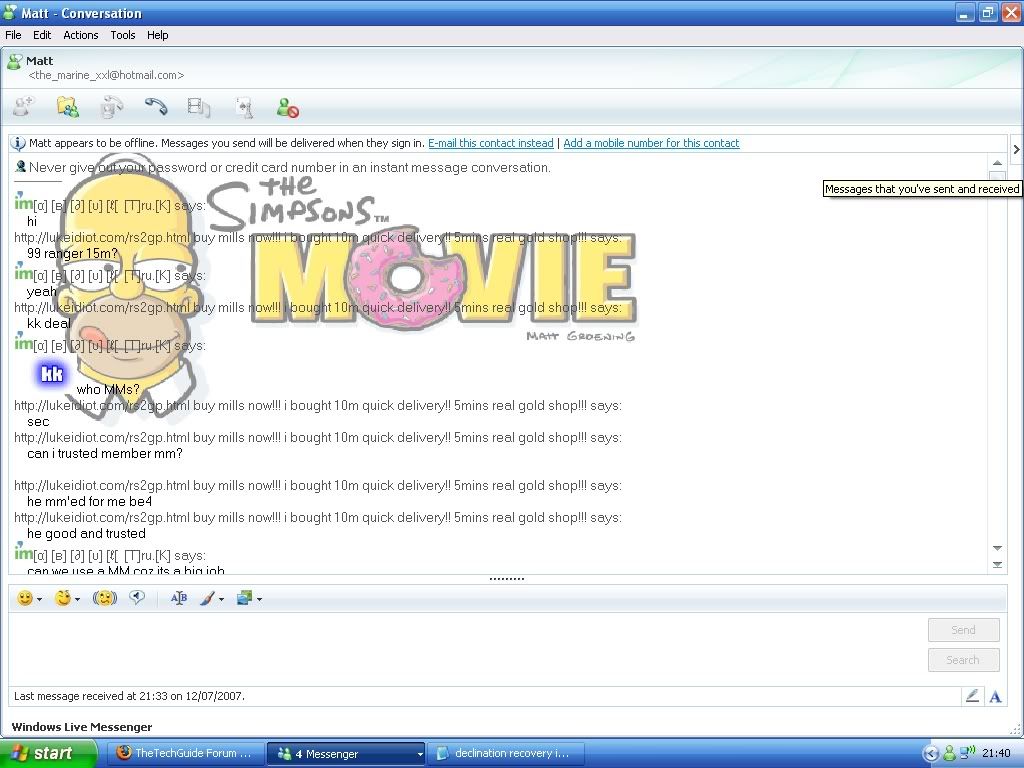Viewport: 1024px width, 768px height.
Task: Click the invite contact to conversation icon
Action: [x=24, y=107]
